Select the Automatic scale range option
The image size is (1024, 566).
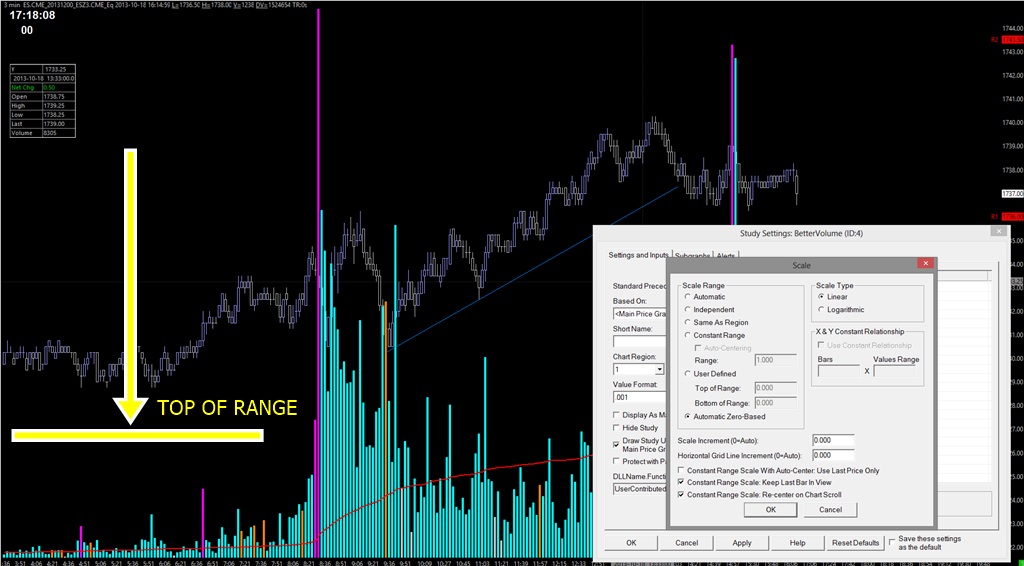click(687, 297)
